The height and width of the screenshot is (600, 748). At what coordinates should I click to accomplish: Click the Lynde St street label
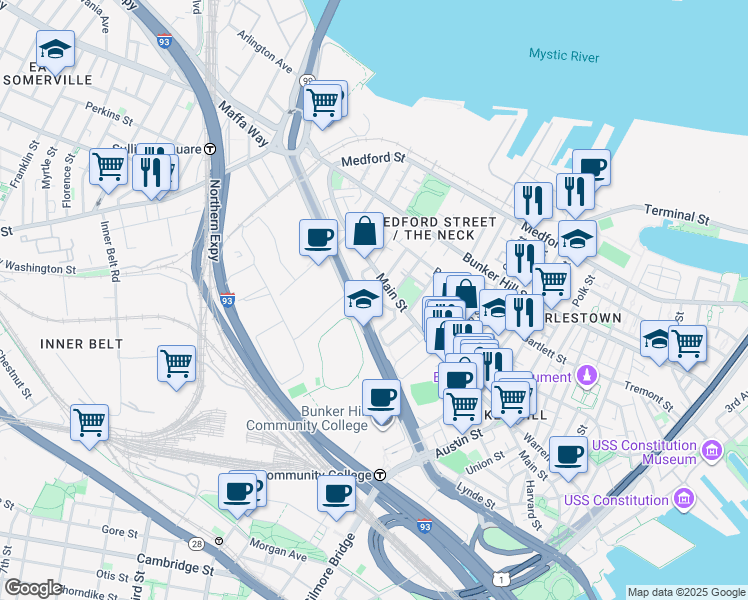click(476, 496)
